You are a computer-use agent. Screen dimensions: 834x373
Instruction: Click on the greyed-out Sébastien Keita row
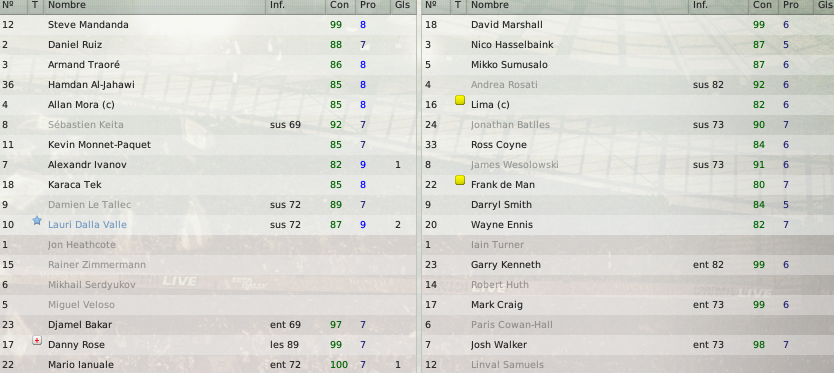(208, 125)
